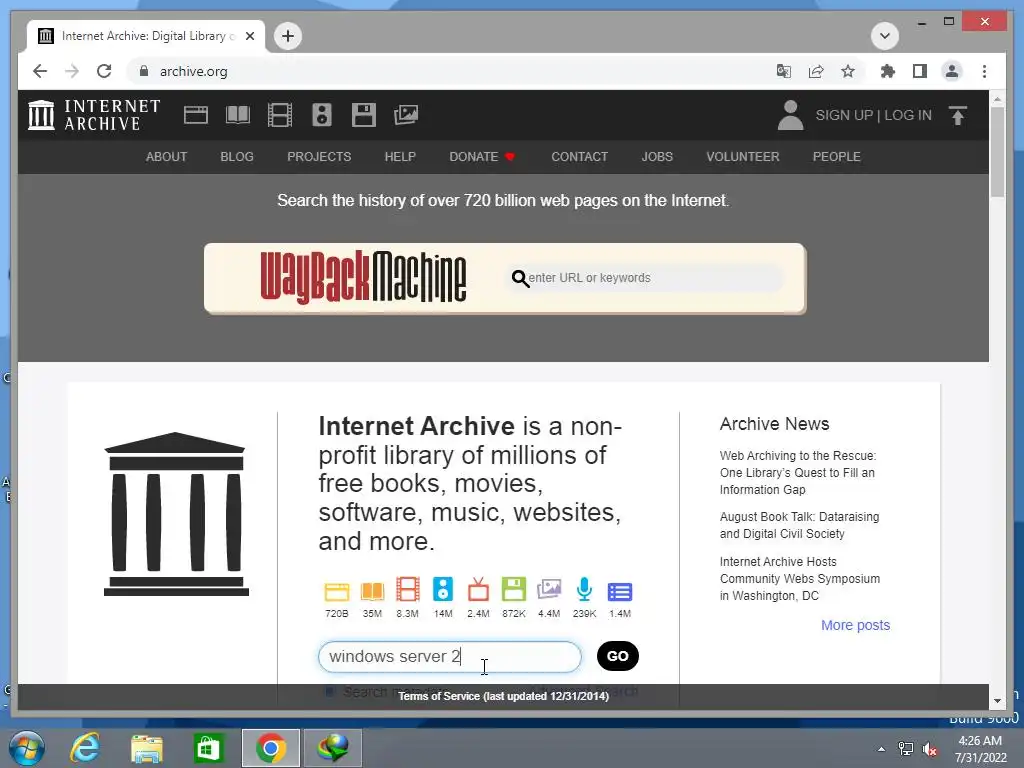Click the taskbar clock showing 4:26 AM
The image size is (1024, 768).
coord(980,749)
